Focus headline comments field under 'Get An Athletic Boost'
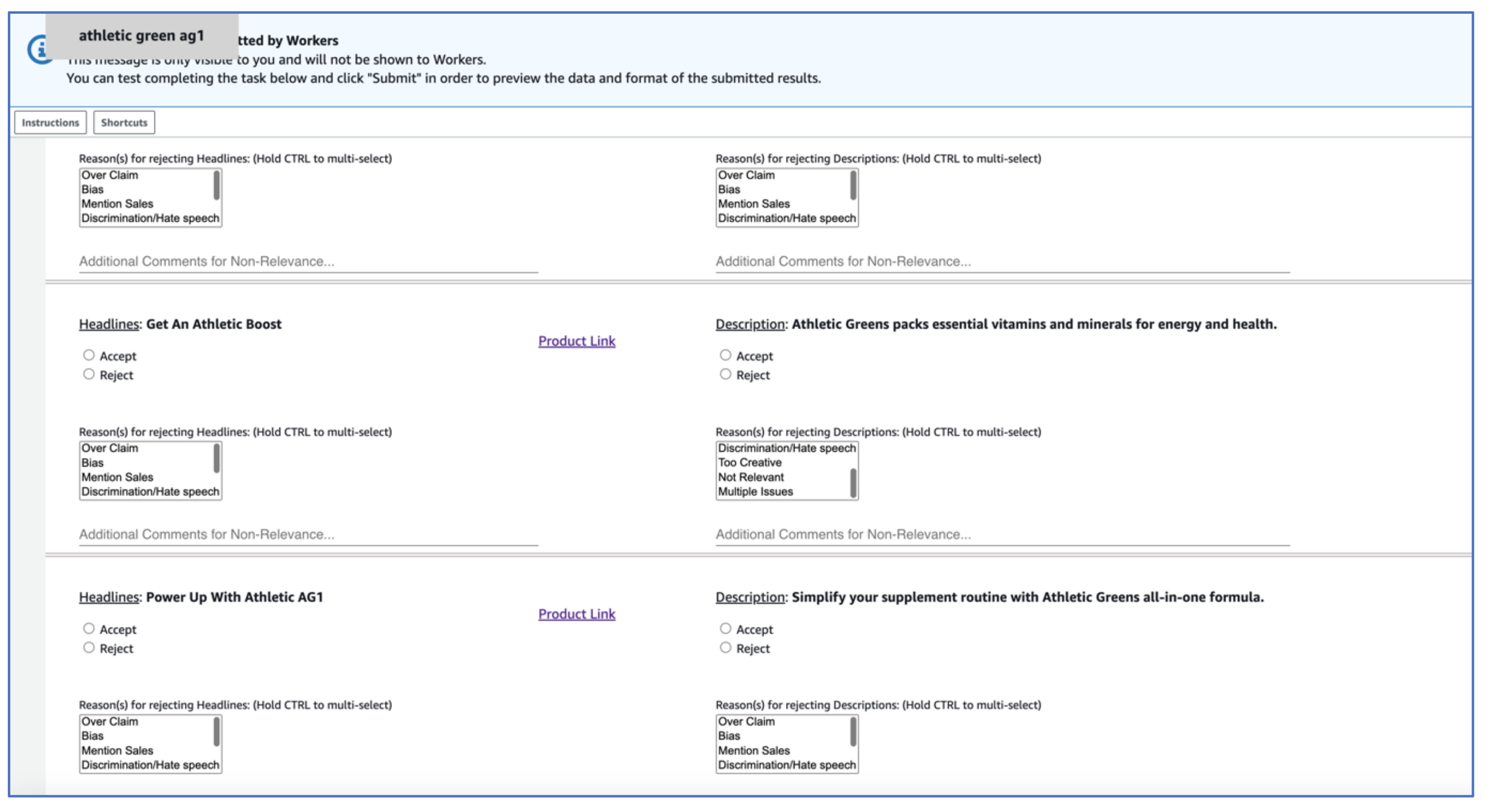Screen dimensions: 1492x812 pyautogui.click(x=308, y=534)
